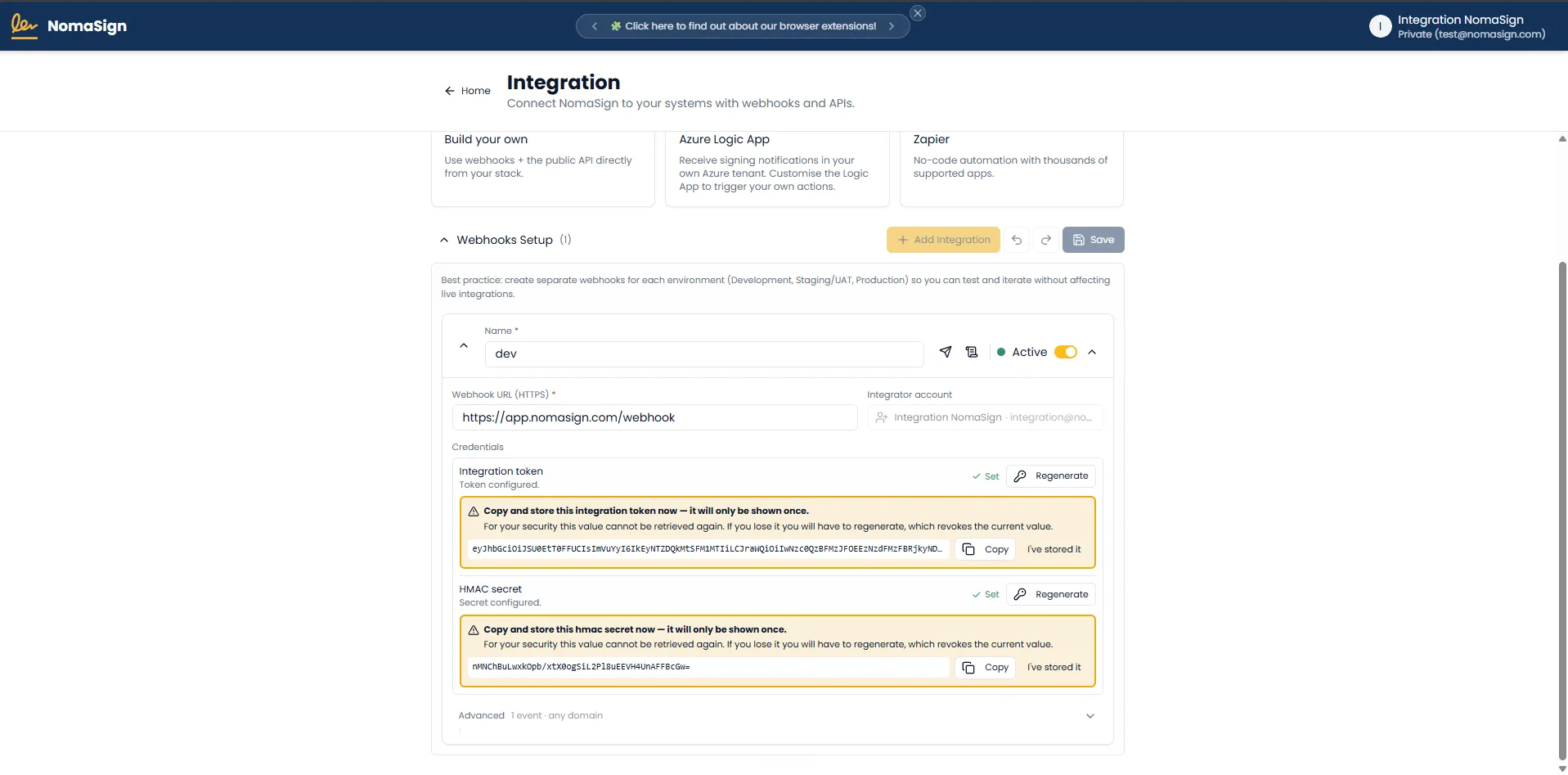Select the Azure Logic App card
The height and width of the screenshot is (775, 1568).
pos(777,168)
